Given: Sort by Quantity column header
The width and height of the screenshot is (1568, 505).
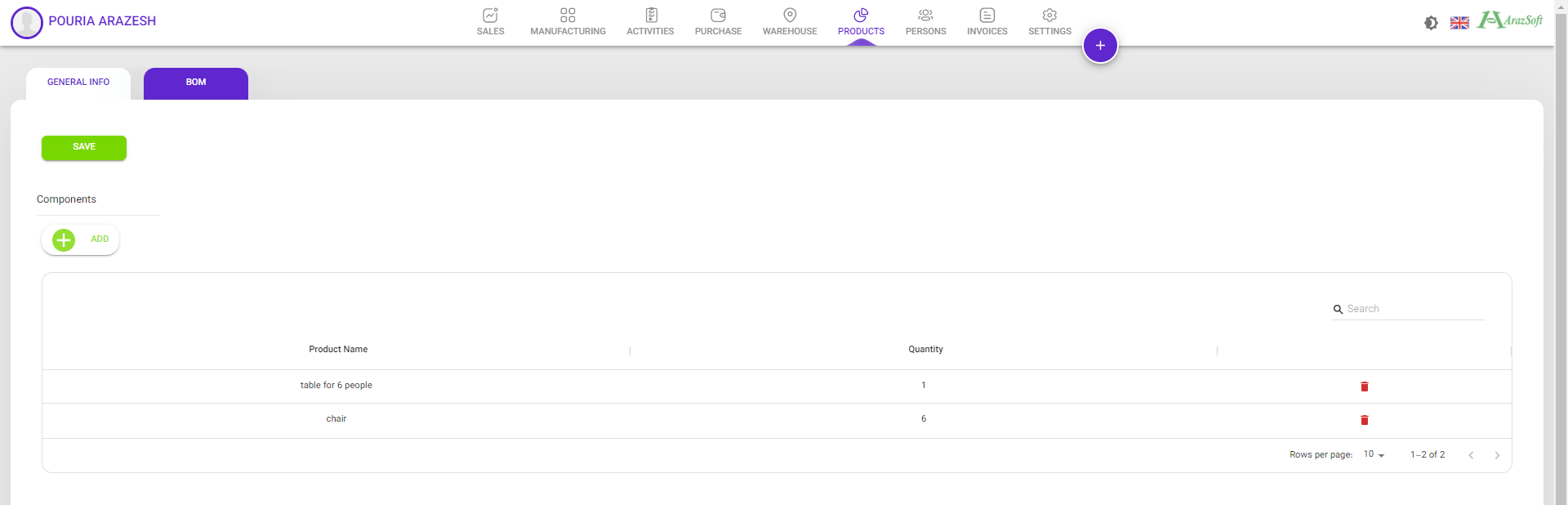Looking at the screenshot, I should (x=925, y=350).
